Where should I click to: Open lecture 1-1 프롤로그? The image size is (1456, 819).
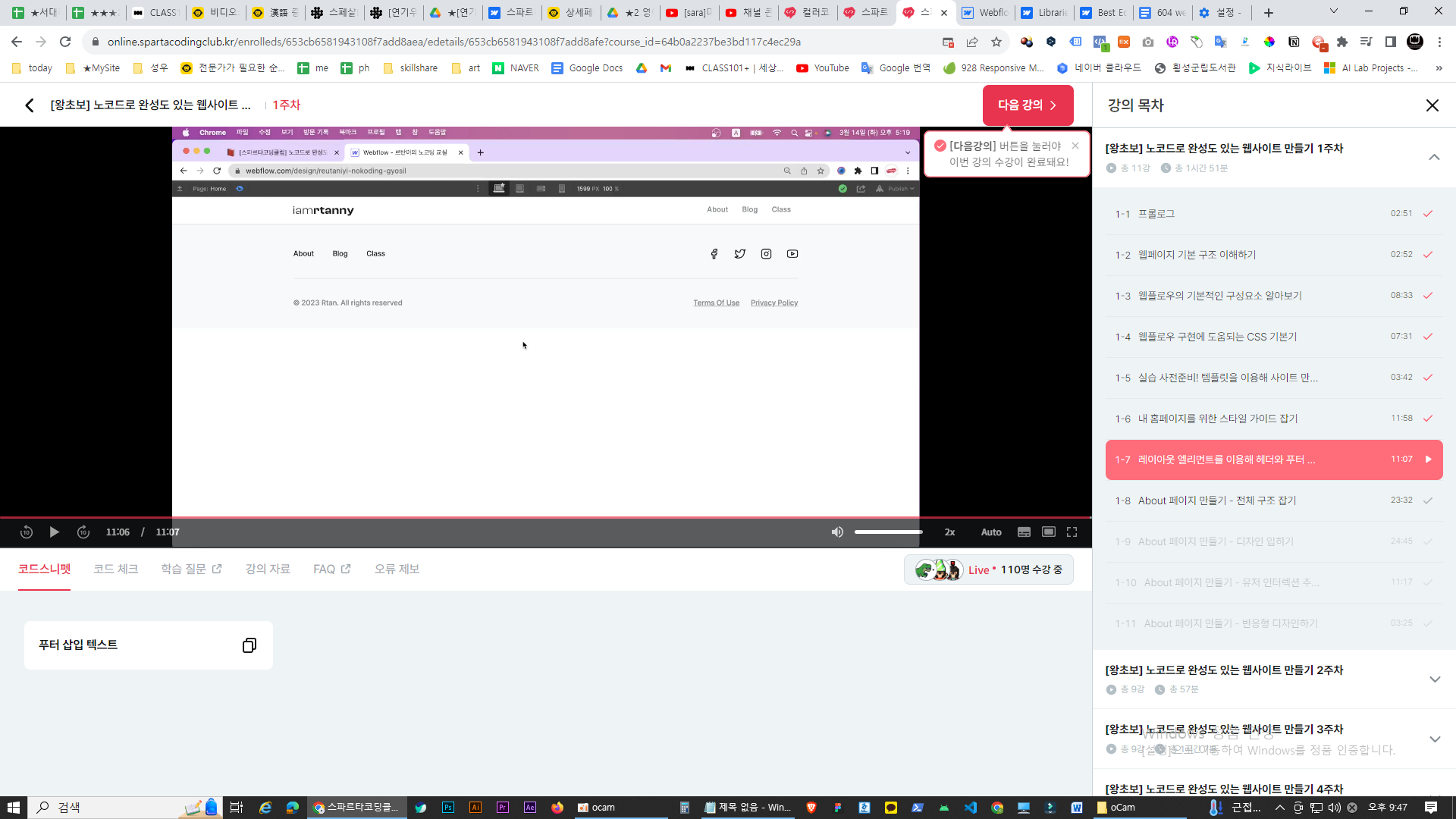pyautogui.click(x=1274, y=214)
